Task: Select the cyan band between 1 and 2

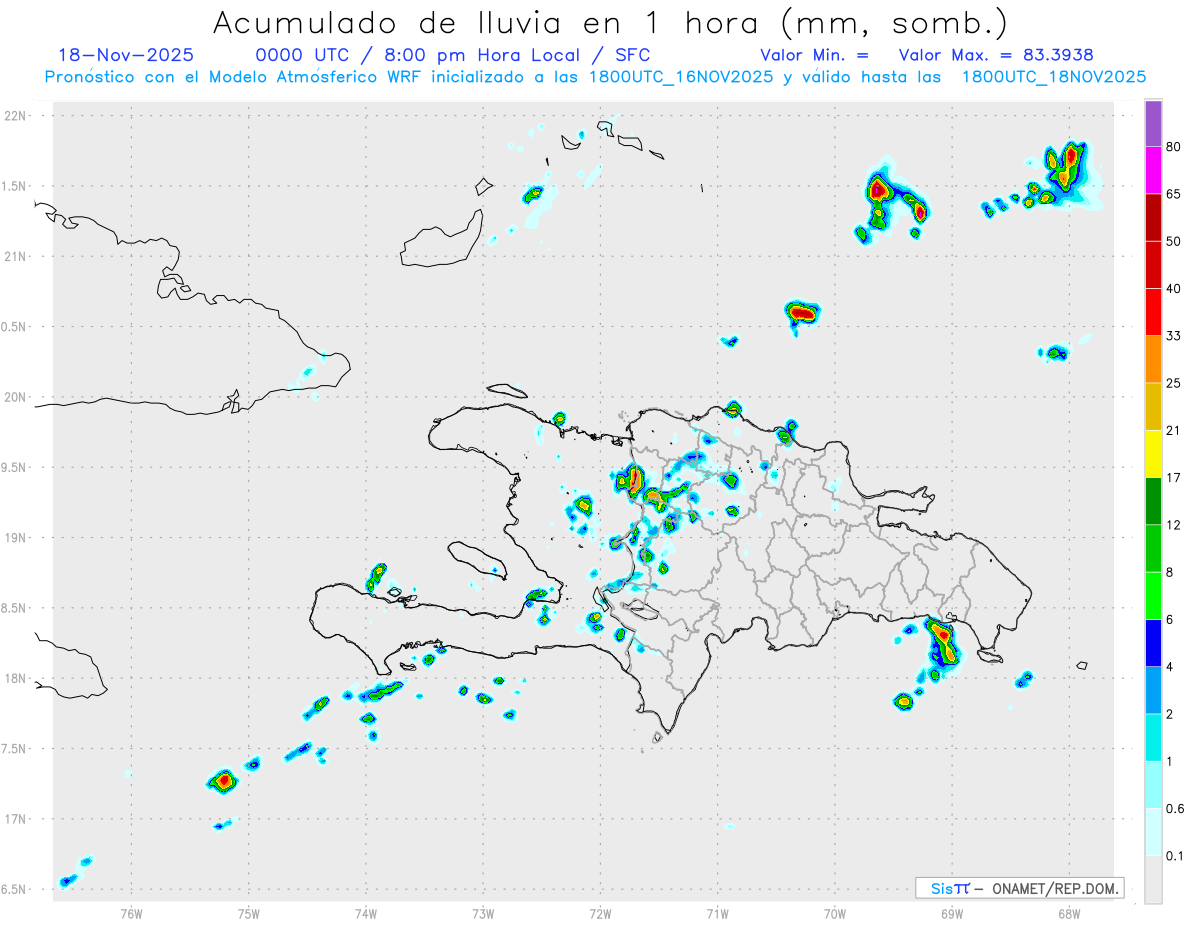Action: click(x=1153, y=738)
